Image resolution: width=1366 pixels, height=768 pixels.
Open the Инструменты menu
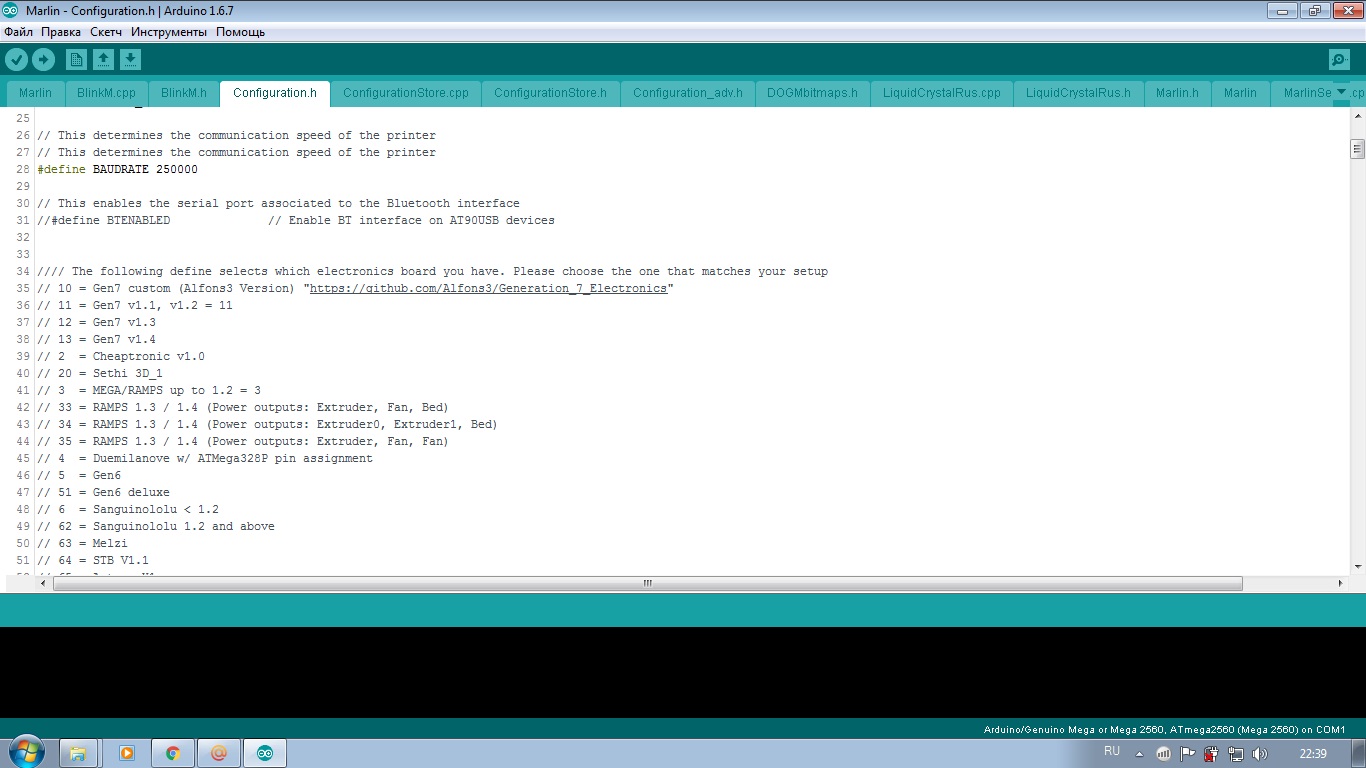coord(168,32)
